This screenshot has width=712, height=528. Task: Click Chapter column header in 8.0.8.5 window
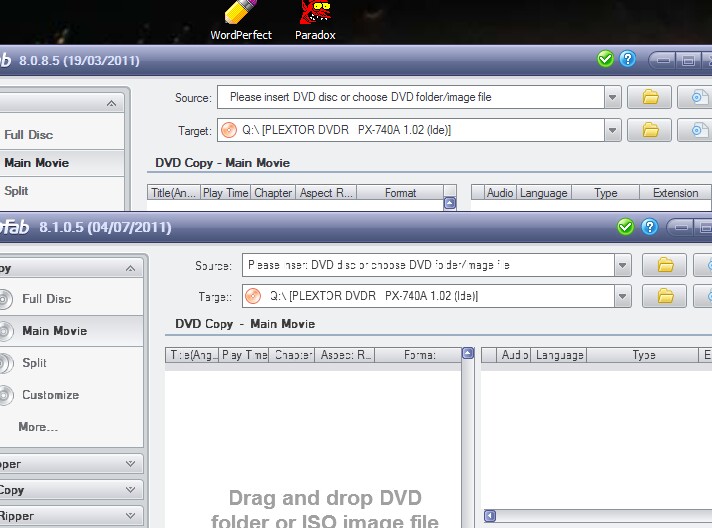coord(273,193)
